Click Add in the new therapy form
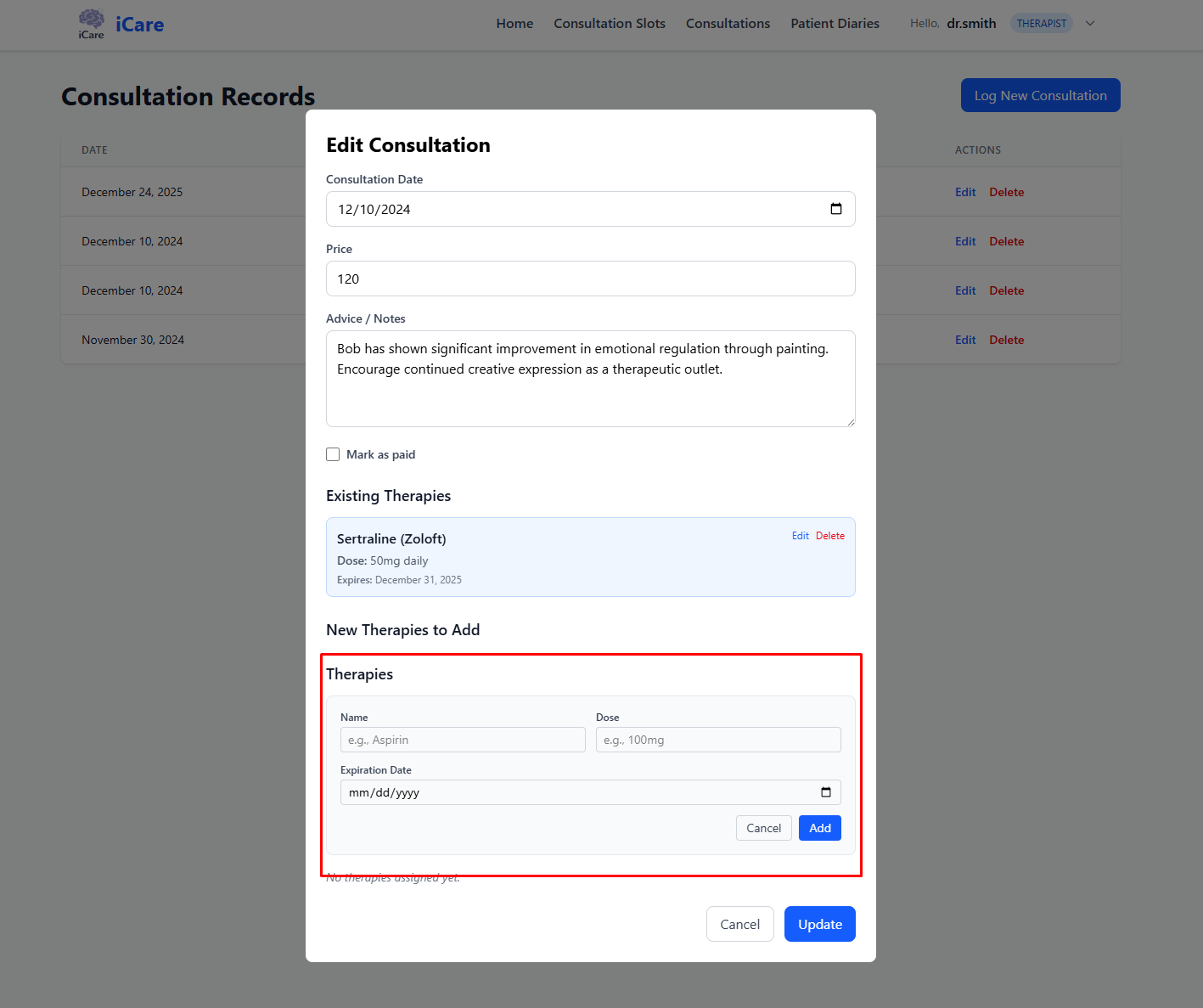This screenshot has height=1008, width=1203. click(x=819, y=828)
